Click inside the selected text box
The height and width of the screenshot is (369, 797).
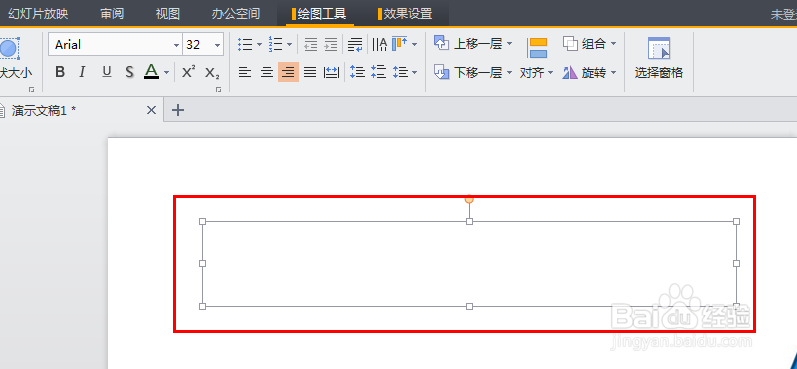click(469, 264)
